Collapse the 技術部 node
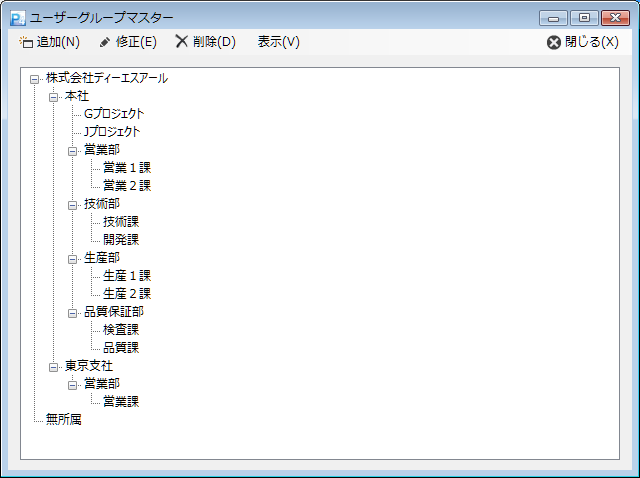The height and width of the screenshot is (478, 640). (73, 205)
